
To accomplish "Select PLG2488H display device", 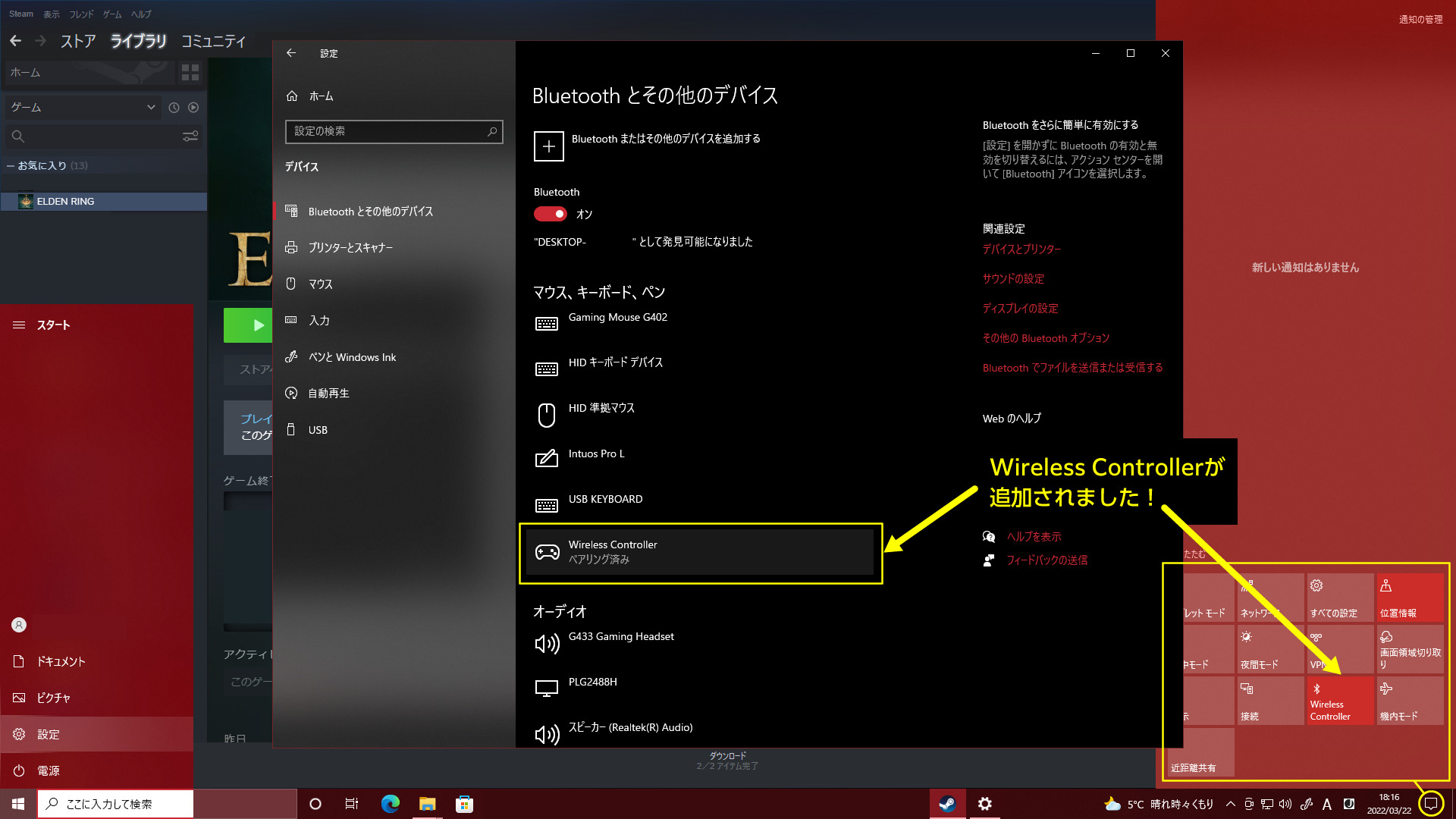I will coord(592,682).
